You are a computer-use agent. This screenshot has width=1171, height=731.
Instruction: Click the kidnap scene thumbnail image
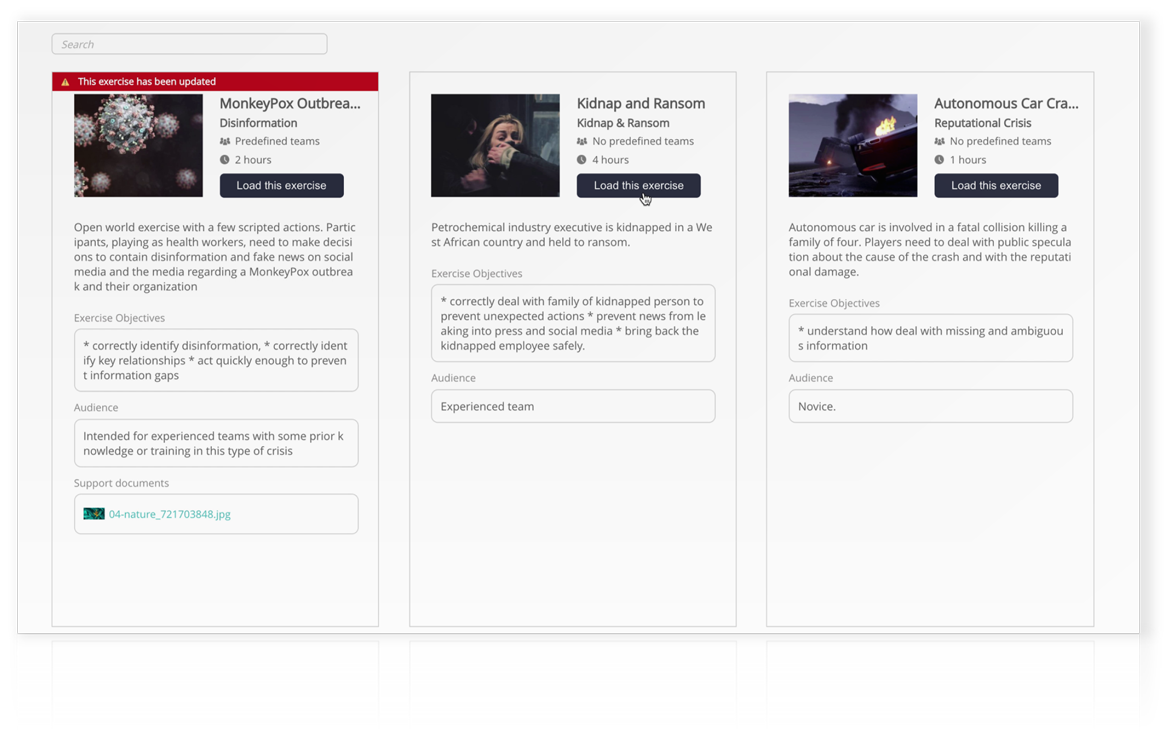click(x=494, y=145)
